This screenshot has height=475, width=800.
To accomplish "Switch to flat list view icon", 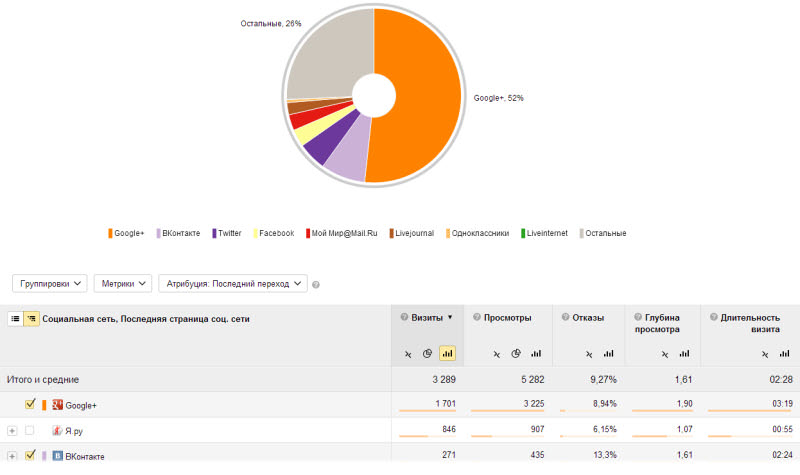I will click(15, 319).
